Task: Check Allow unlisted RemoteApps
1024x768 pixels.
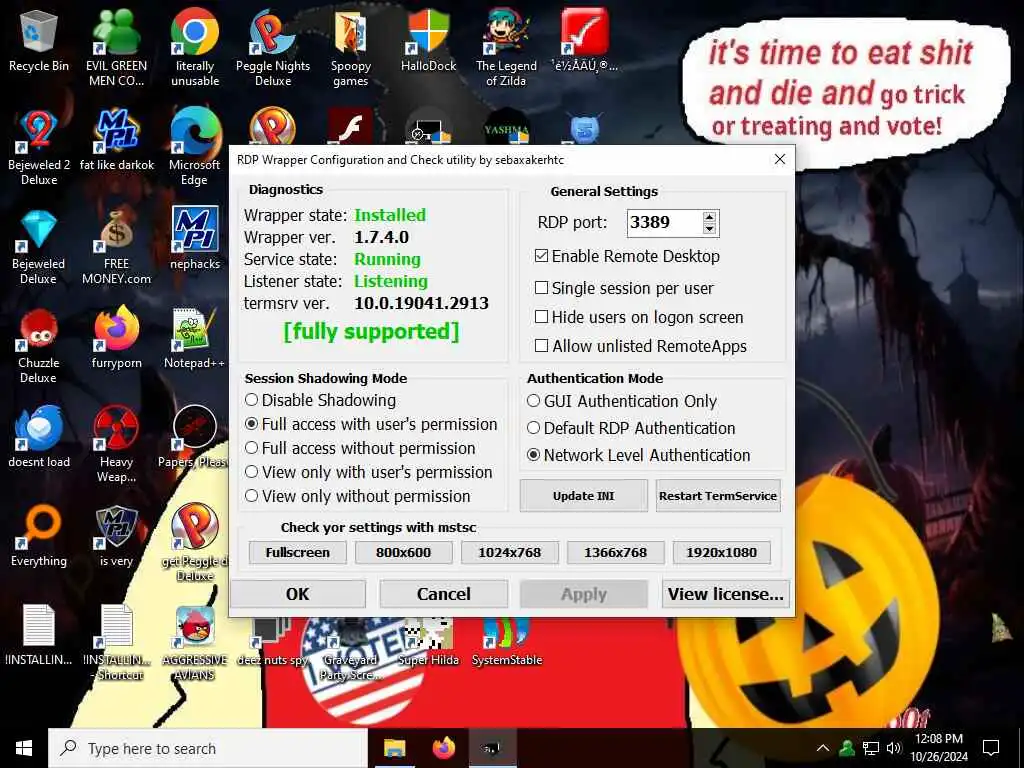Action: [541, 345]
